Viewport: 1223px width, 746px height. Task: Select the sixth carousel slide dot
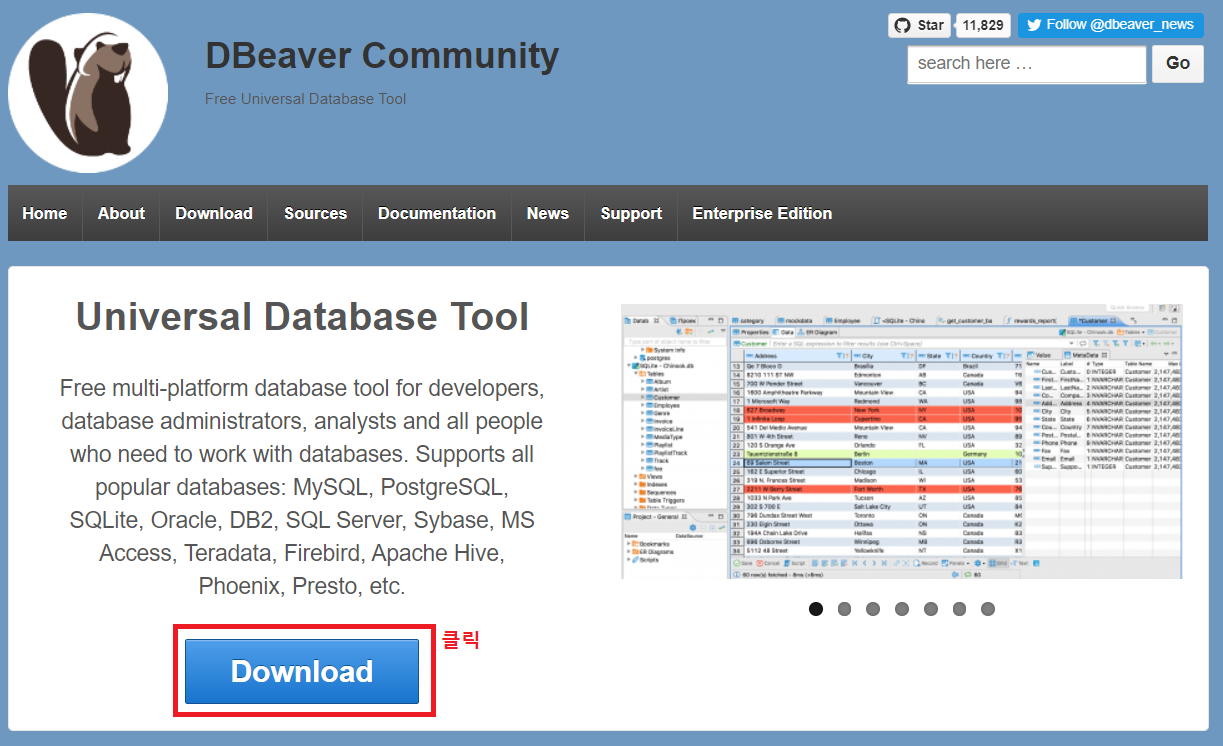[x=959, y=609]
